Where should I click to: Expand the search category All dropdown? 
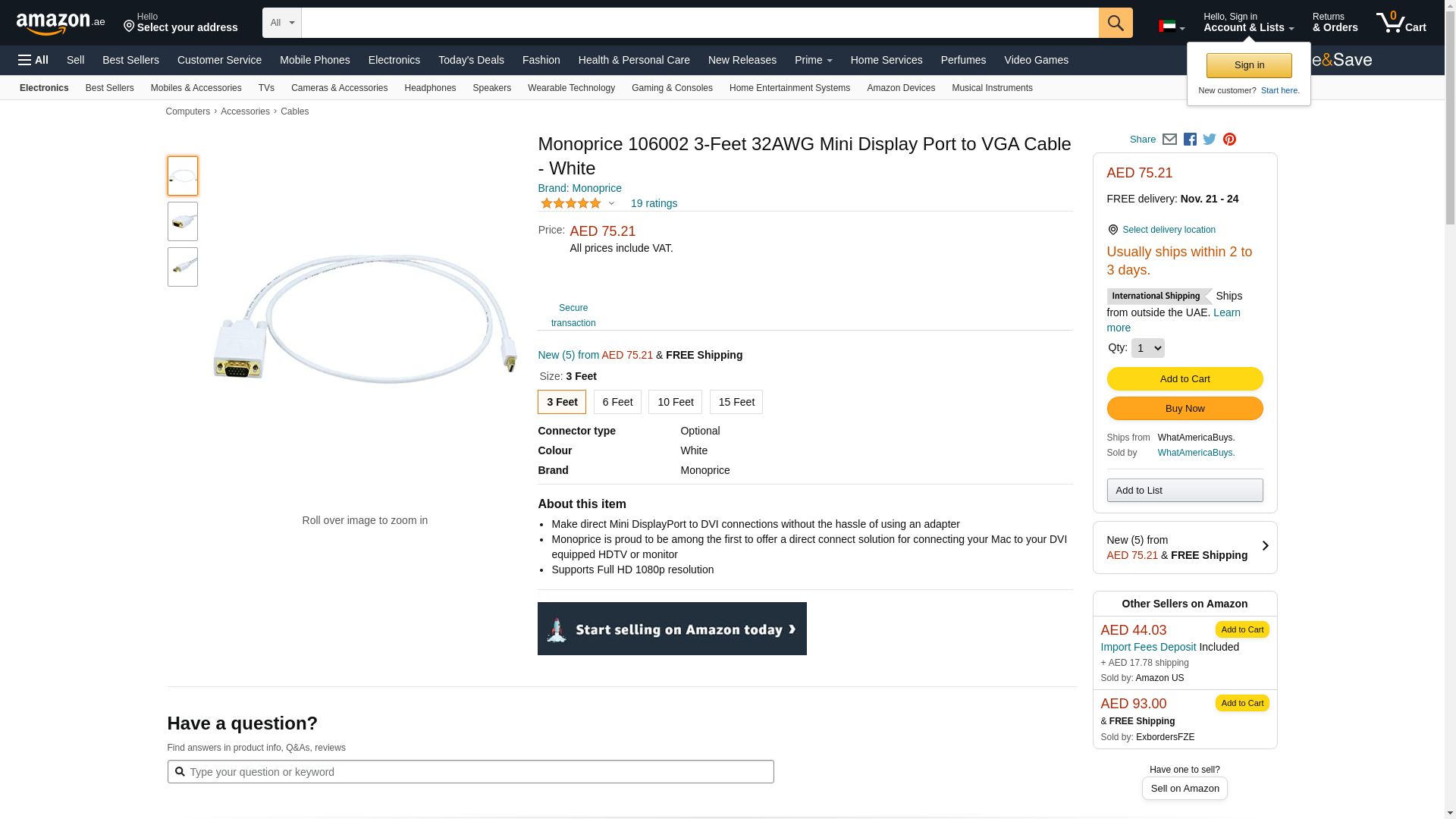[x=282, y=23]
